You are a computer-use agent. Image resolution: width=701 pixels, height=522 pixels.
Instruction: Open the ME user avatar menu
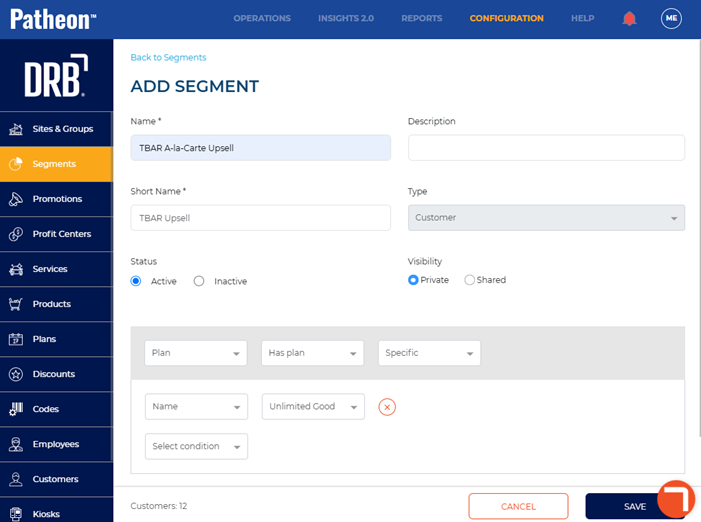[x=671, y=18]
